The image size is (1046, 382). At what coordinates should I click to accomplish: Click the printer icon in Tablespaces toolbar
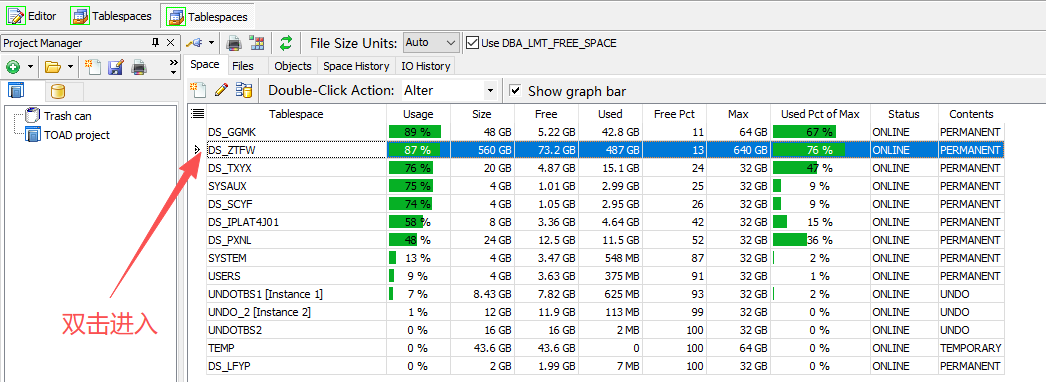click(234, 43)
